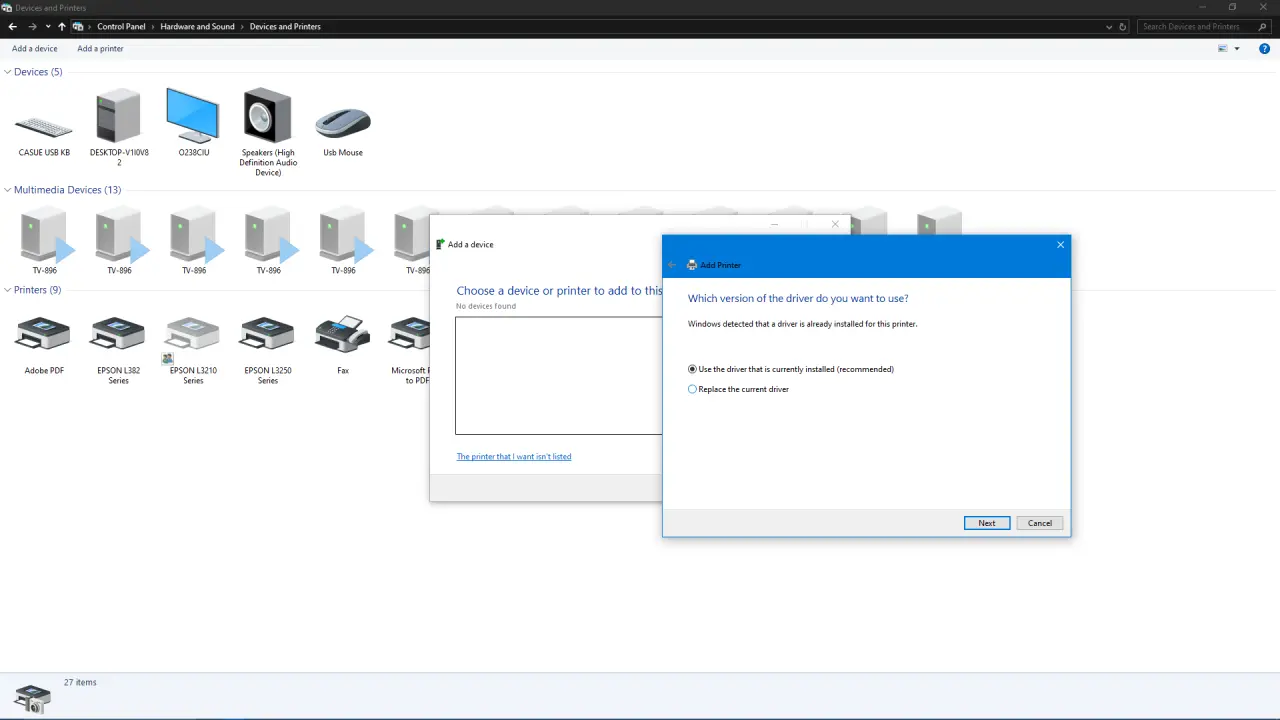Viewport: 1280px width, 720px height.
Task: Click the empty device list box
Action: [x=559, y=376]
